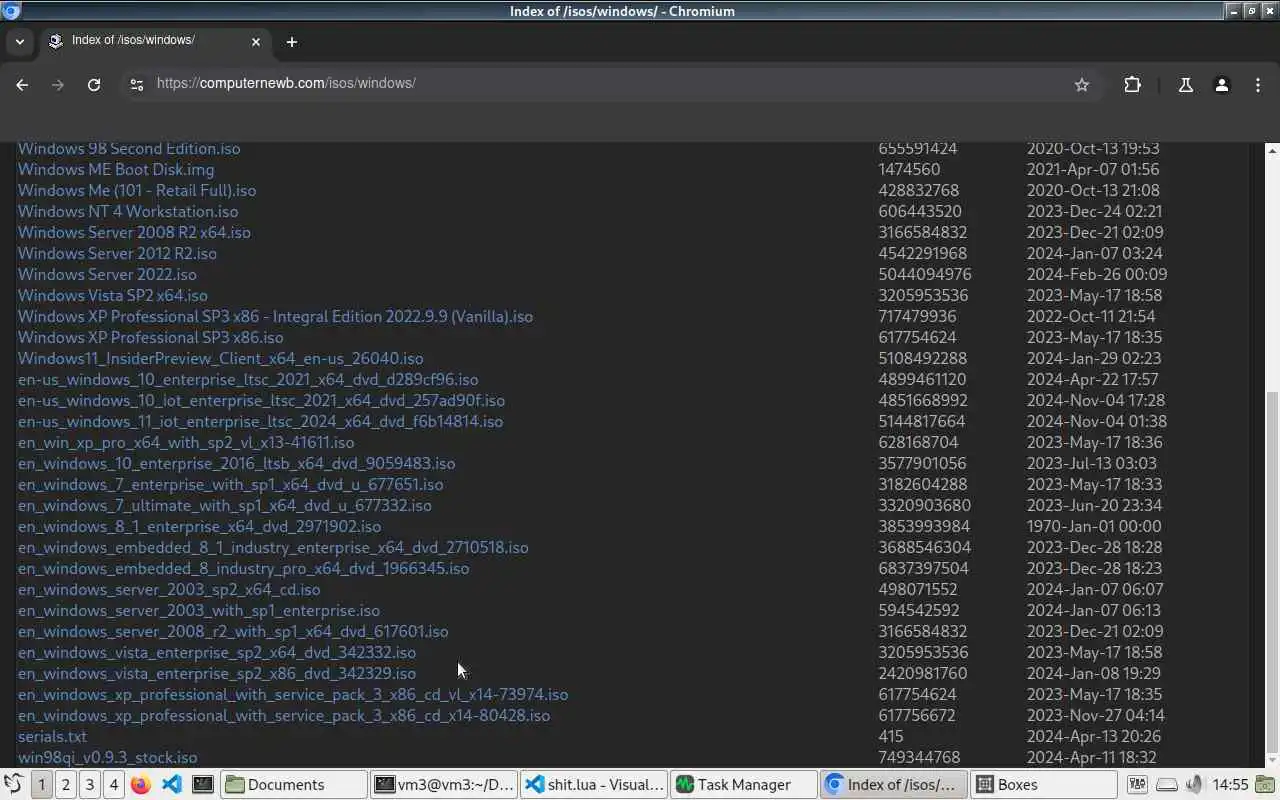The height and width of the screenshot is (800, 1280).
Task: Open XP professional x86_cd_vl_x14-73974 link
Action: pyautogui.click(x=293, y=694)
